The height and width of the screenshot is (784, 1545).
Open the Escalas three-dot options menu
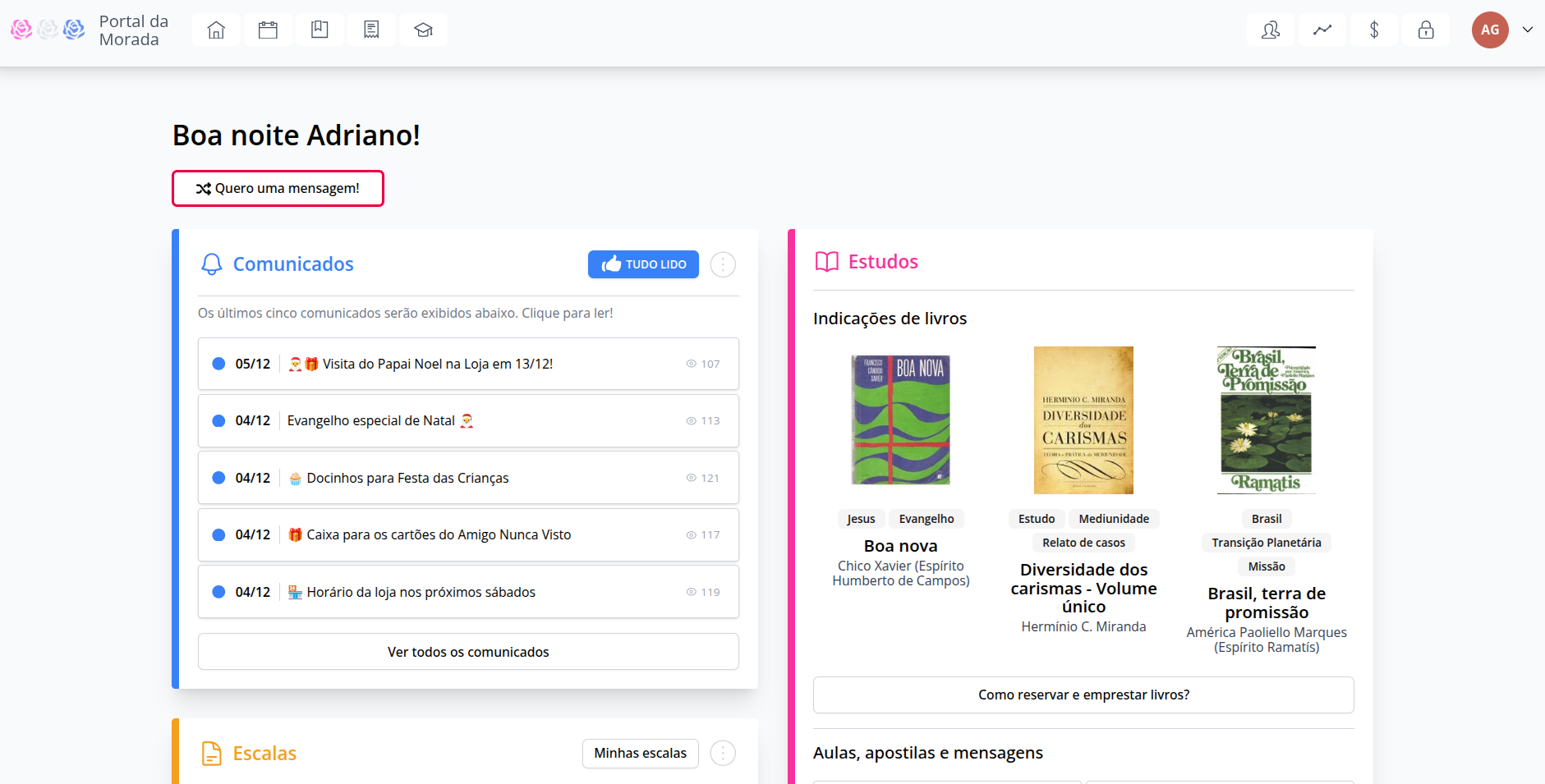point(723,753)
